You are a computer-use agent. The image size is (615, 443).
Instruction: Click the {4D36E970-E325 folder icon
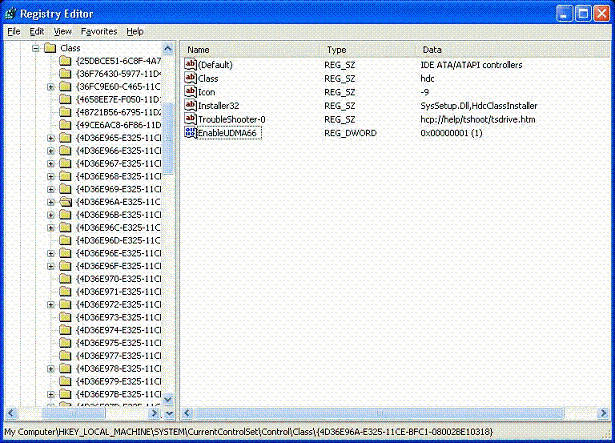(x=65, y=279)
